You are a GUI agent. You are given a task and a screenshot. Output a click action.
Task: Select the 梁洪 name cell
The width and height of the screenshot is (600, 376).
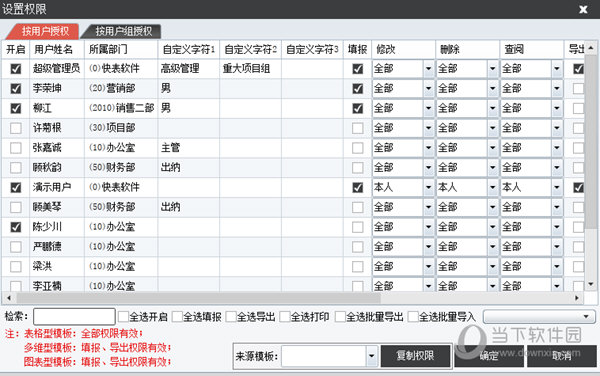click(x=57, y=267)
